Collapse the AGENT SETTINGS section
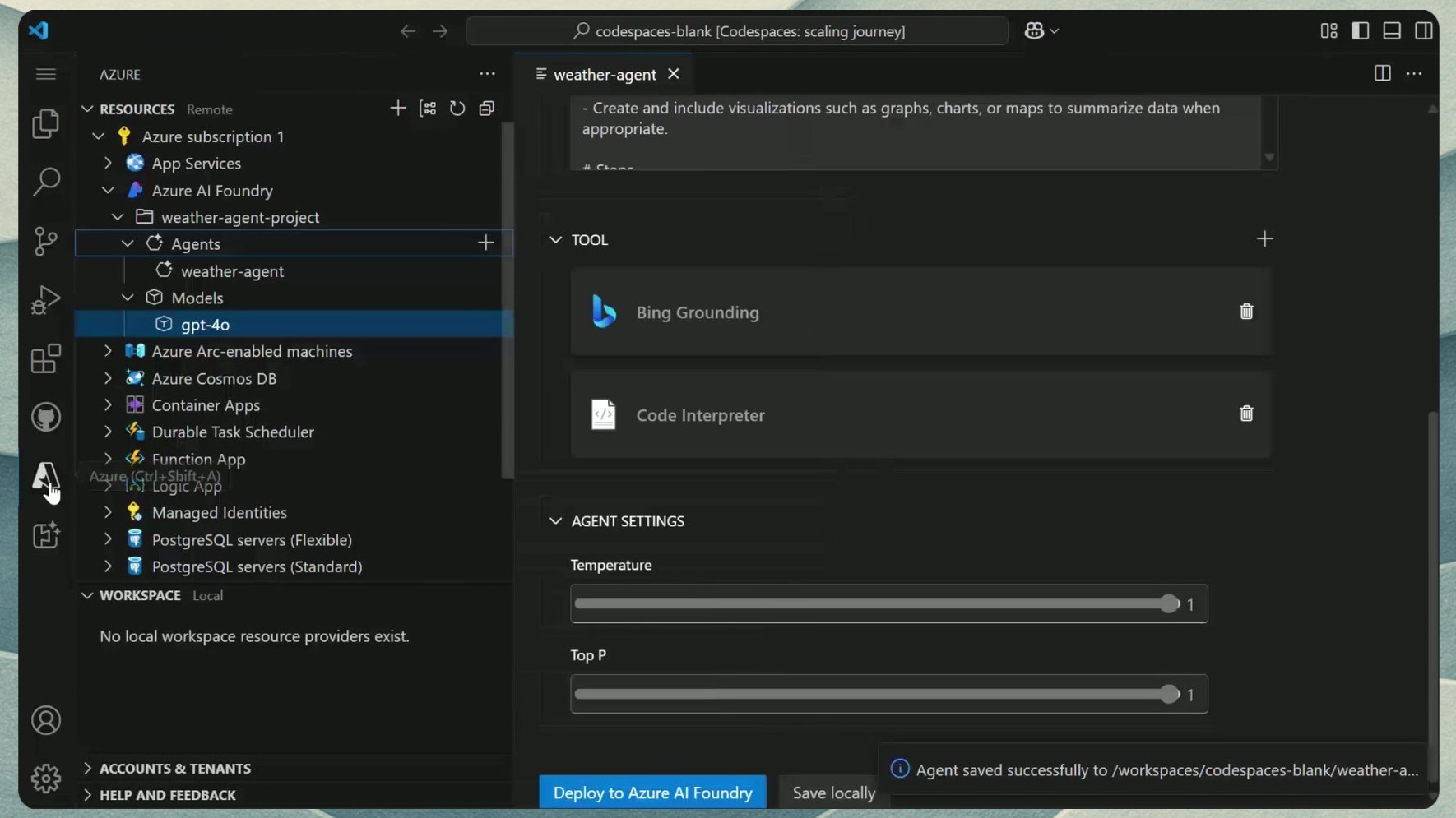The image size is (1456, 818). (x=556, y=521)
